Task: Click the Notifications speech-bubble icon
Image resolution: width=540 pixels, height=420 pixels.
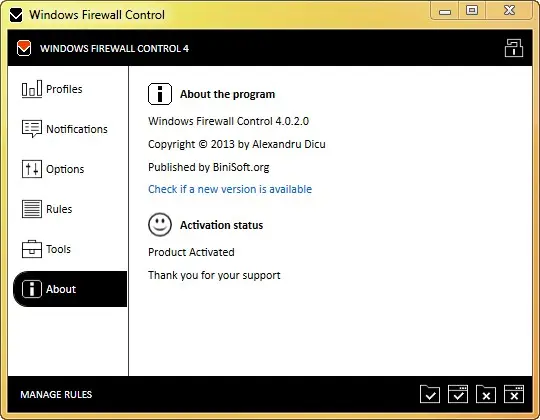Action: click(x=32, y=129)
